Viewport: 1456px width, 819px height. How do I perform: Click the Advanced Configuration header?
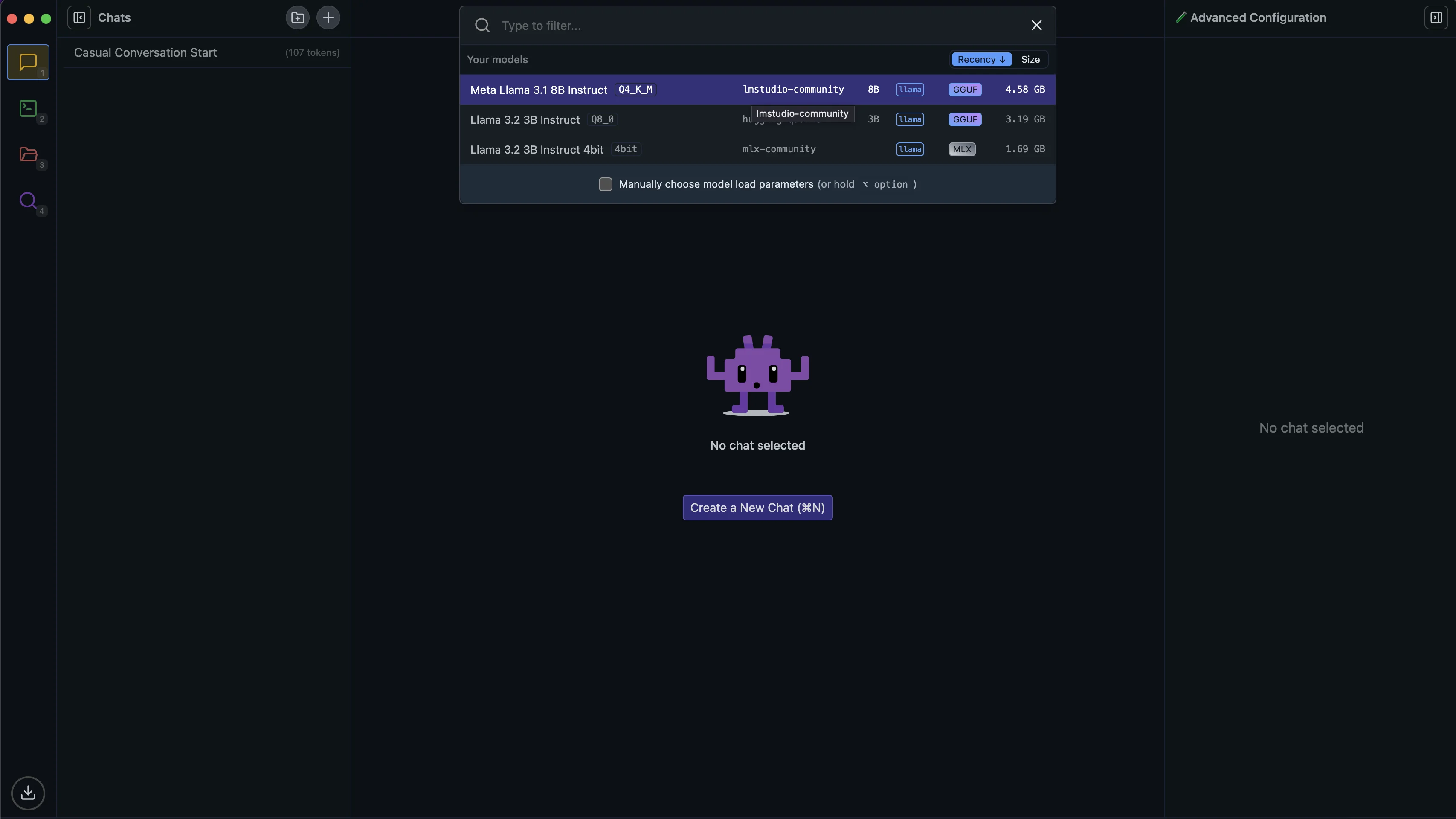tap(1258, 17)
